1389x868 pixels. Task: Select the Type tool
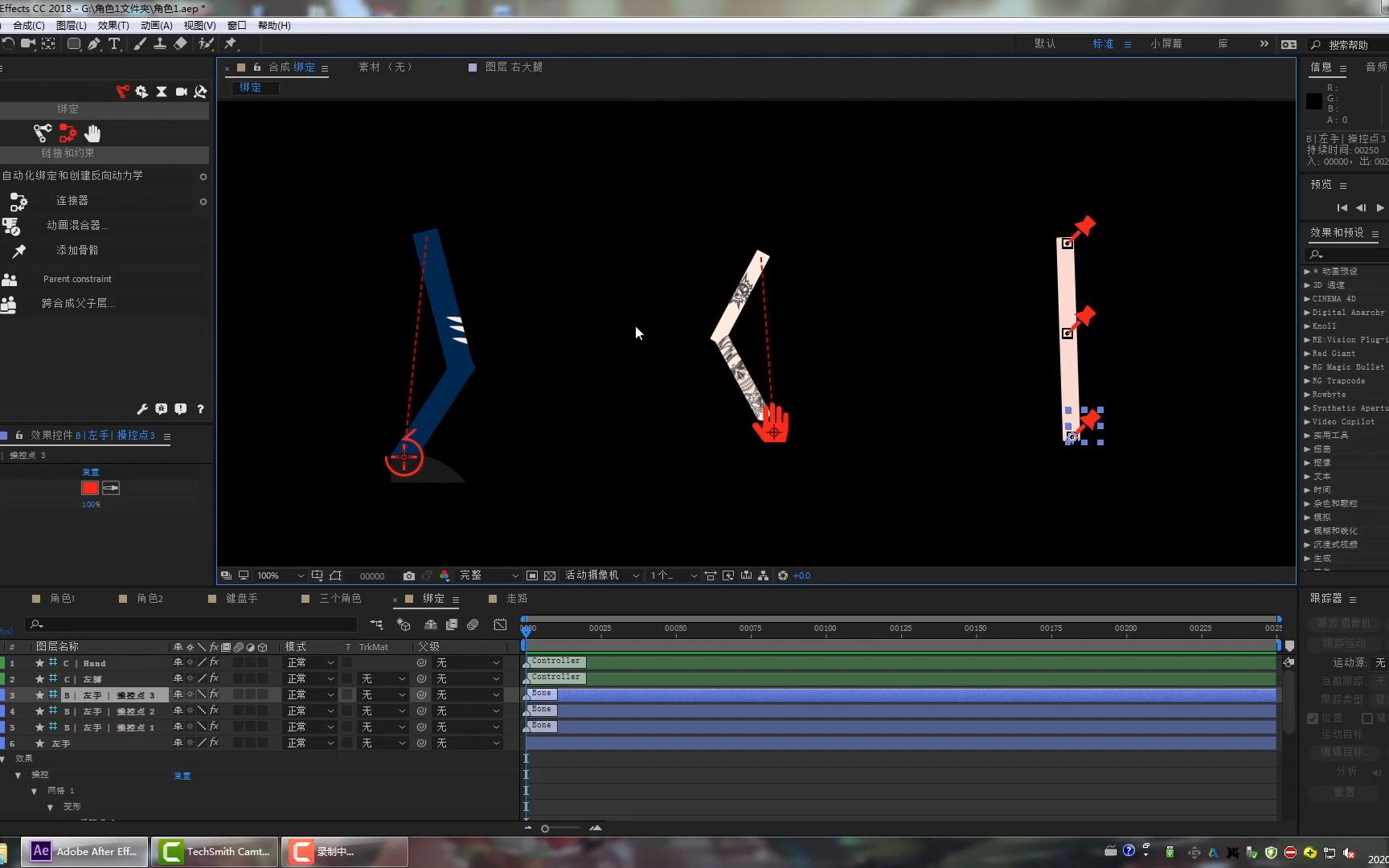point(114,44)
